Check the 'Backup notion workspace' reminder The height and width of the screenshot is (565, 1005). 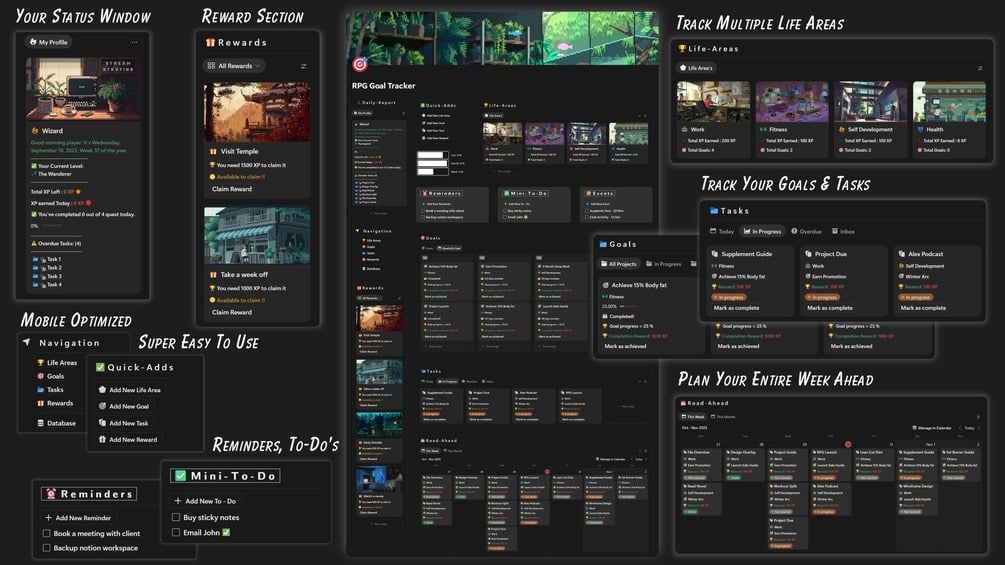click(46, 548)
